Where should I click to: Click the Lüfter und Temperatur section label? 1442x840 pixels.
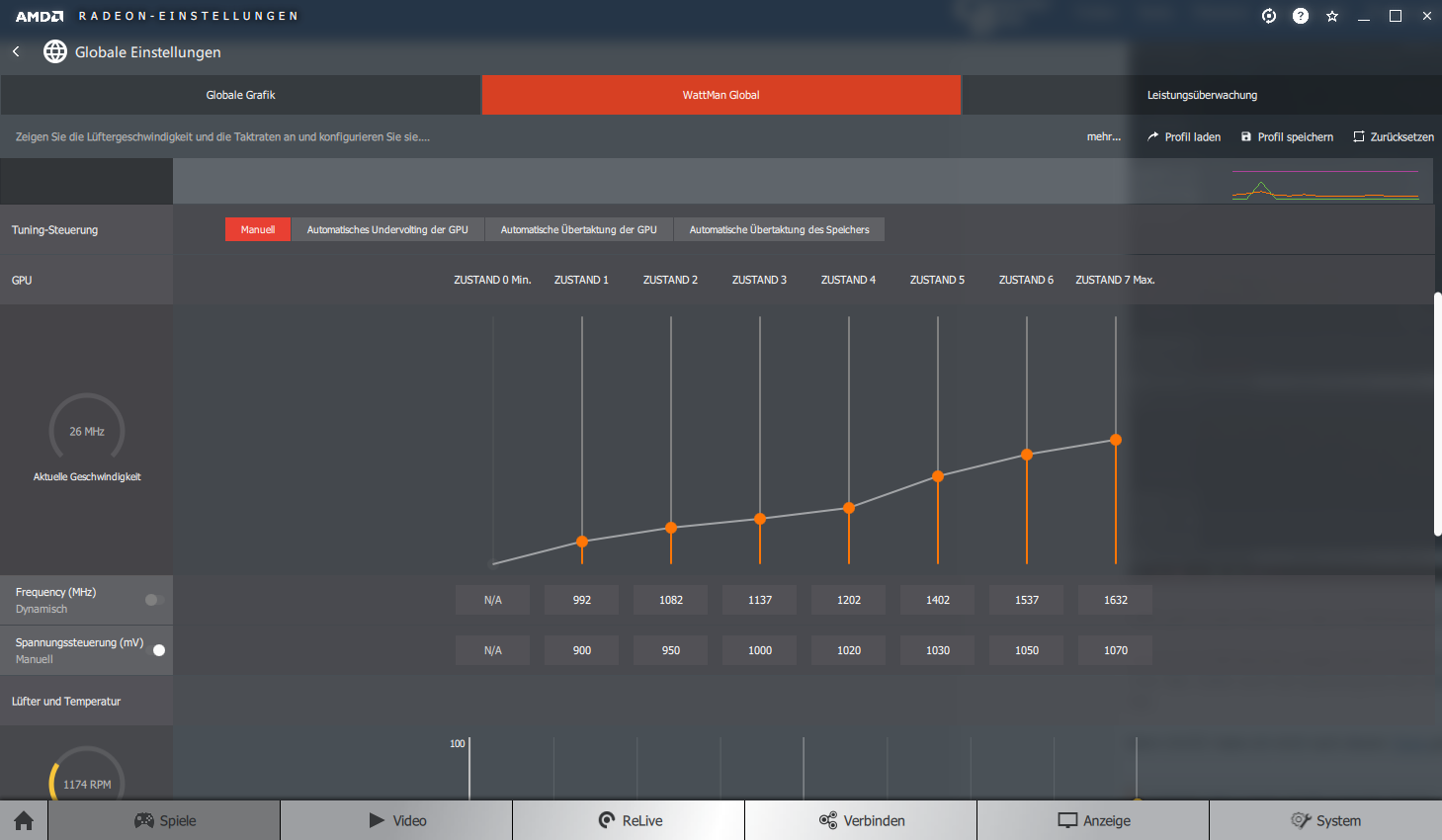click(x=66, y=702)
